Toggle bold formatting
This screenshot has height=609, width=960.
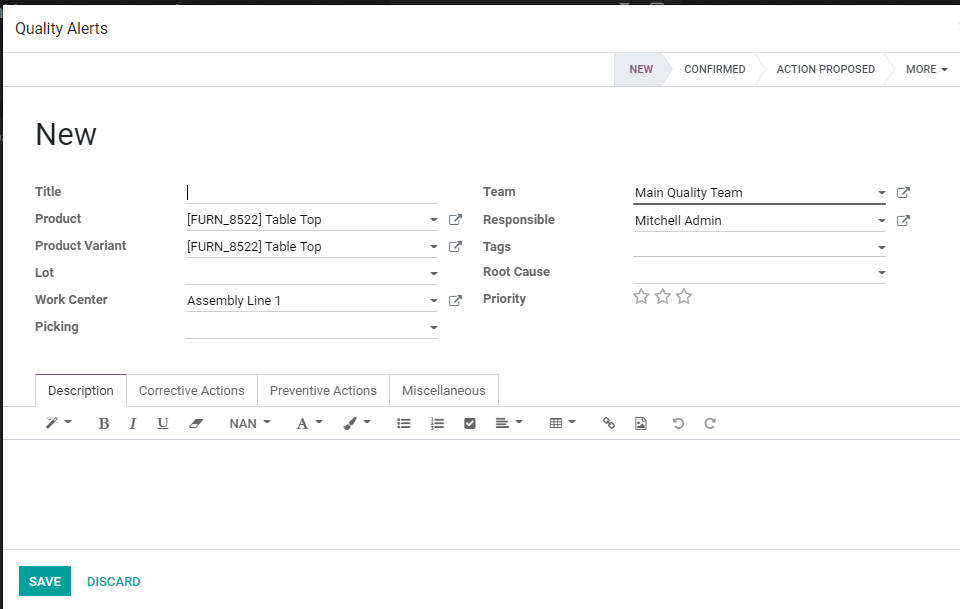tap(103, 423)
